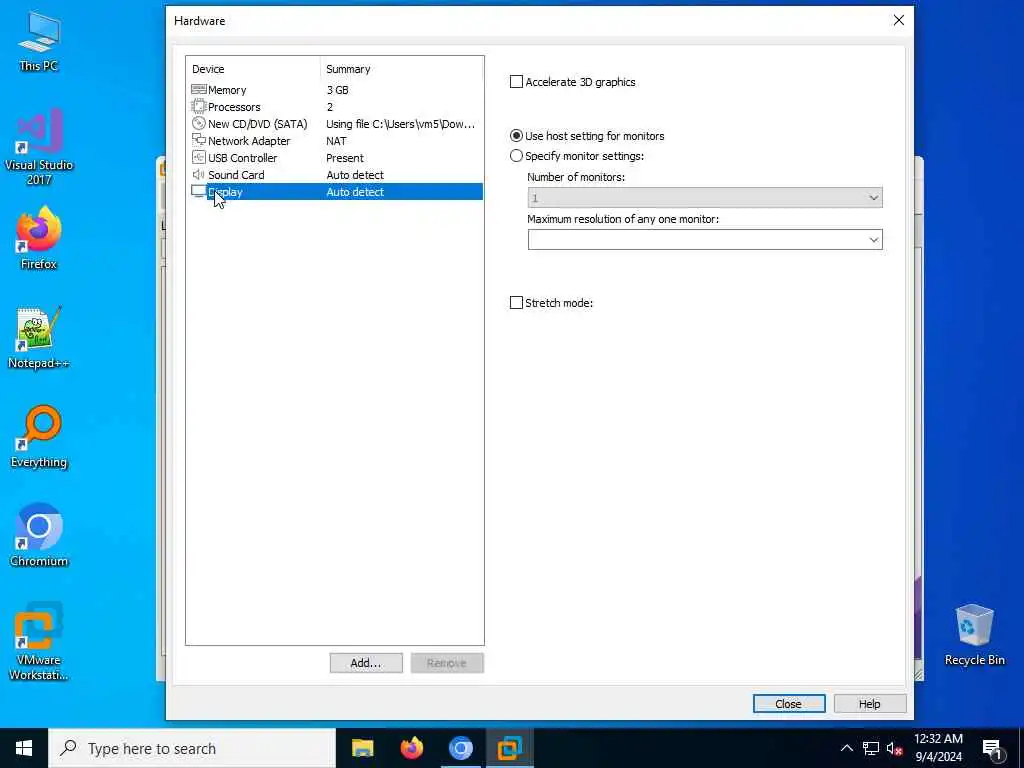
Task: Close the Hardware dialog with X
Action: 899,20
